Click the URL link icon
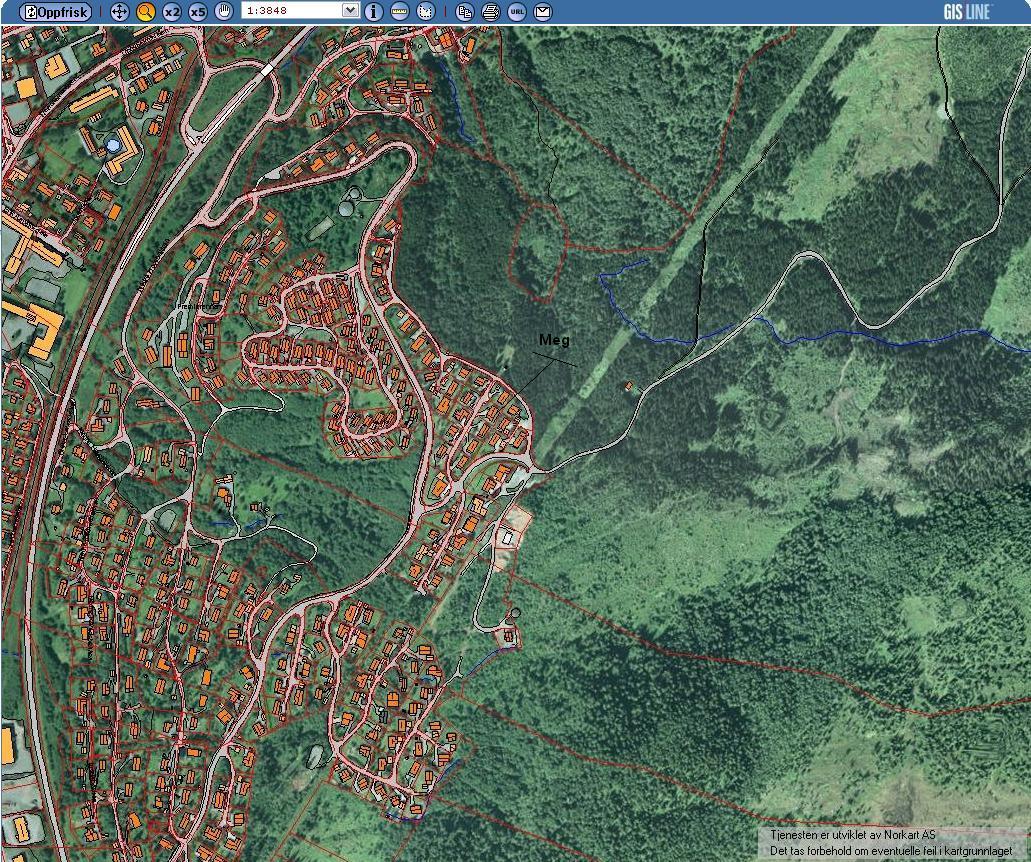 click(517, 12)
